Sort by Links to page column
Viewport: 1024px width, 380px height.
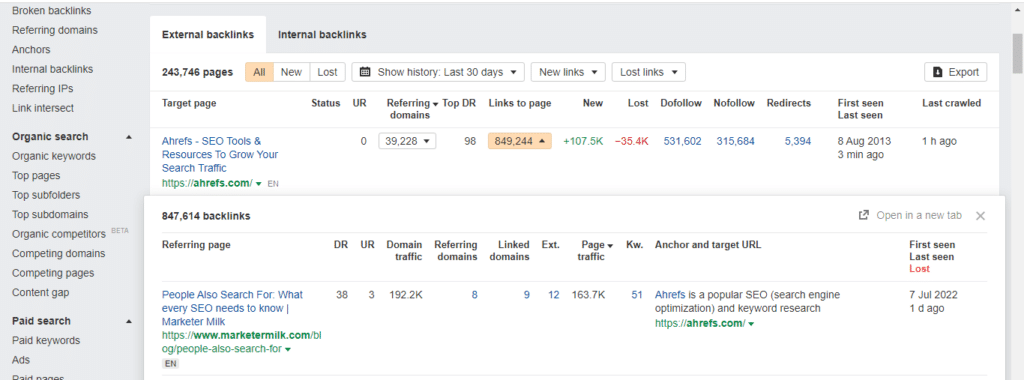pyautogui.click(x=520, y=103)
